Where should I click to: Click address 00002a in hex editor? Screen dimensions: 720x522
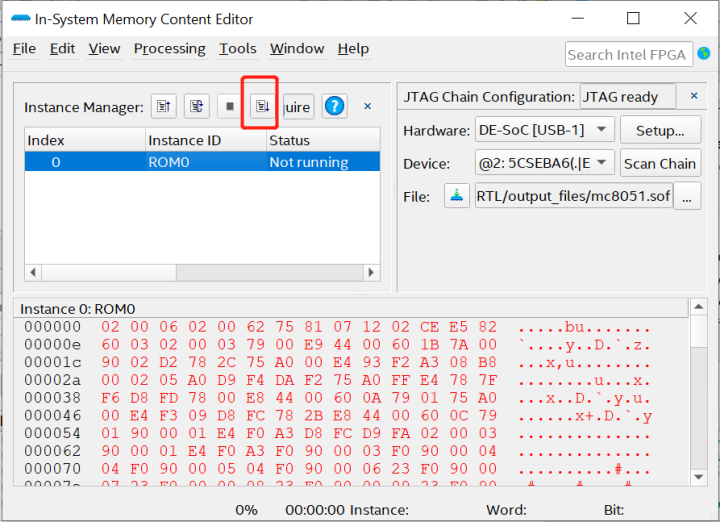(52, 380)
